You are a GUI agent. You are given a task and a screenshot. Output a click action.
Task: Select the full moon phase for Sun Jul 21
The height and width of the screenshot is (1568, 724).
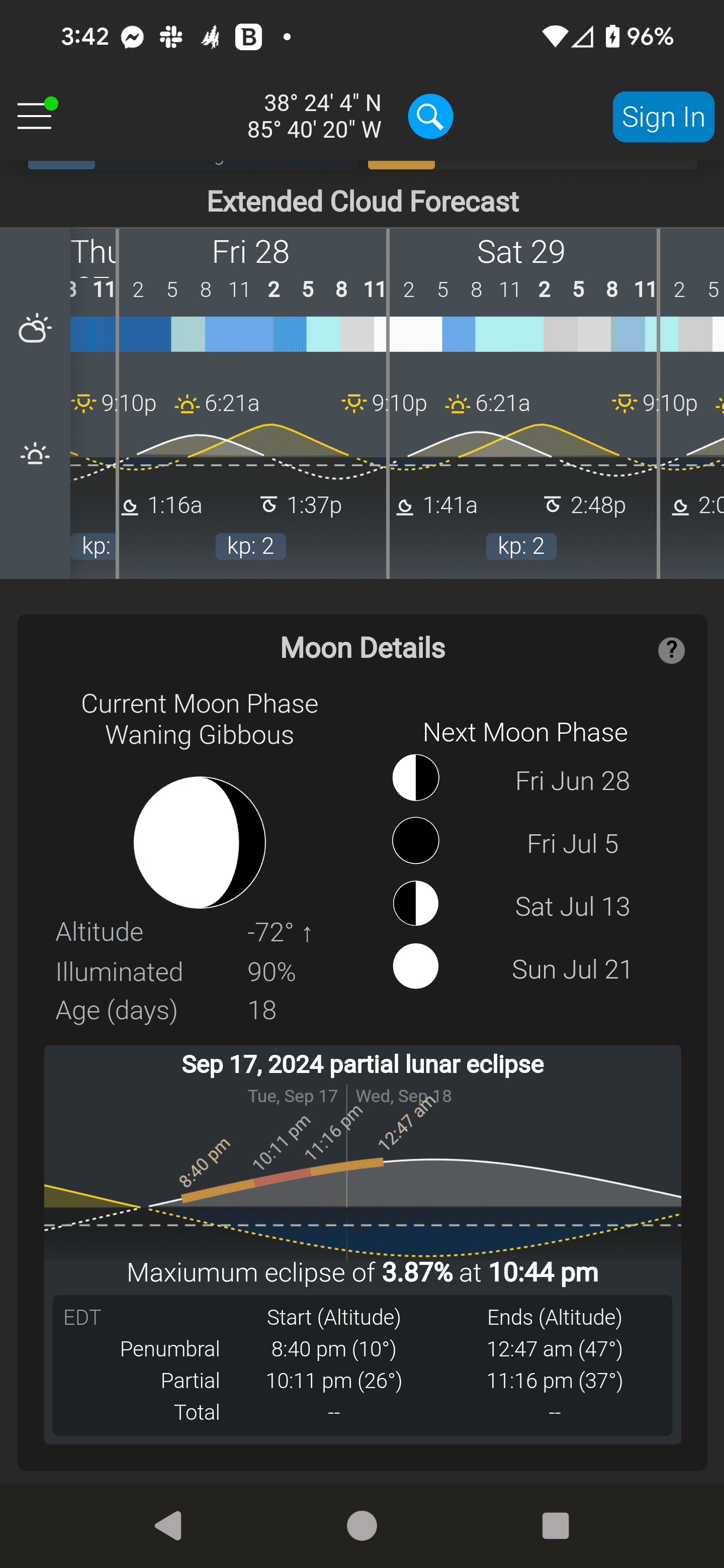(415, 966)
